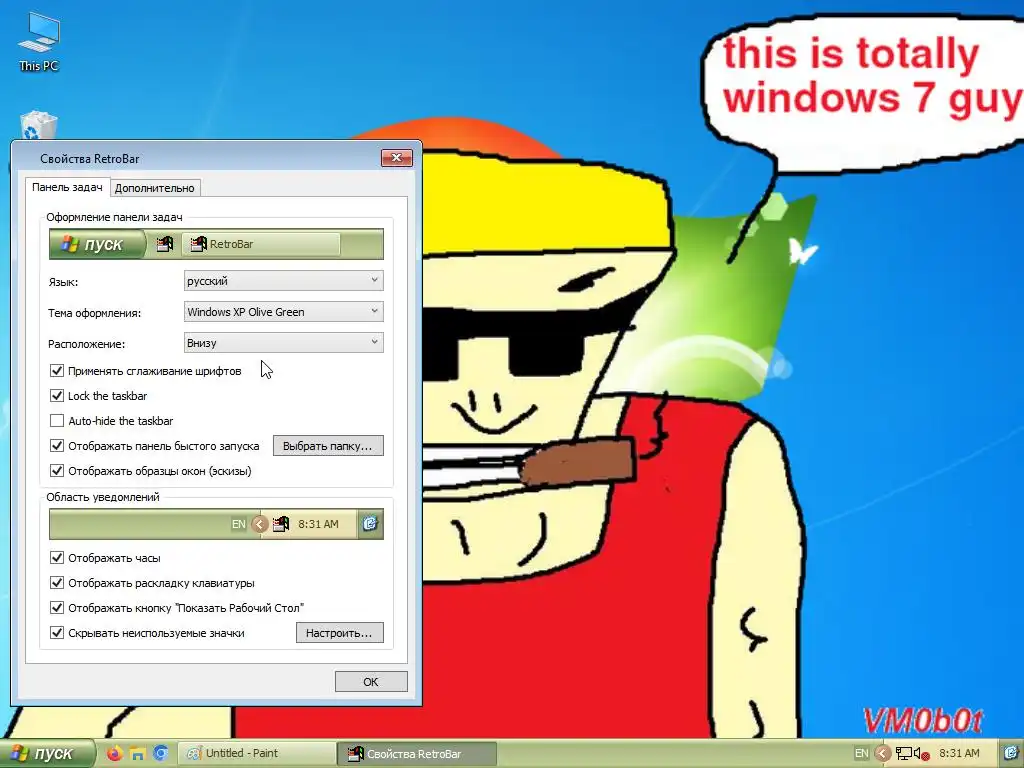This screenshot has width=1024, height=768.
Task: Open the network tray icon
Action: tap(904, 754)
